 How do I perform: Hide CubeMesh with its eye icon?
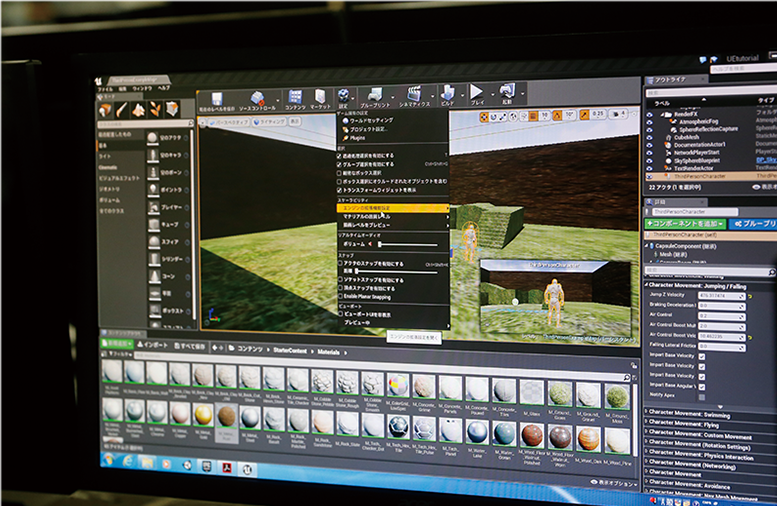tap(650, 138)
